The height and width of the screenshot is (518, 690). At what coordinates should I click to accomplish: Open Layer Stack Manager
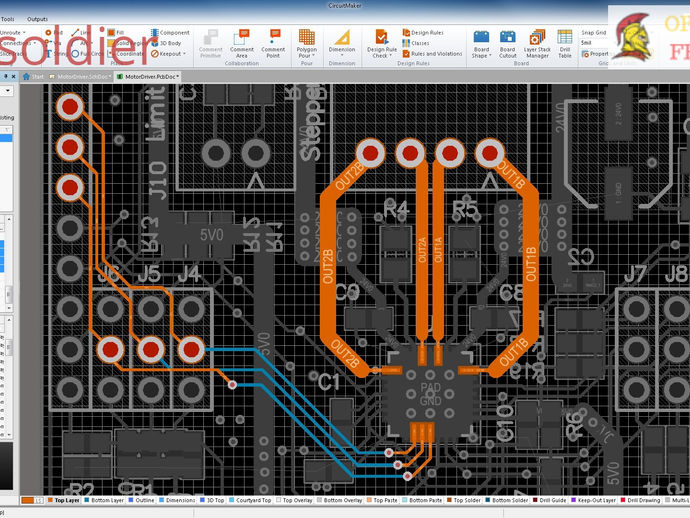pyautogui.click(x=537, y=44)
